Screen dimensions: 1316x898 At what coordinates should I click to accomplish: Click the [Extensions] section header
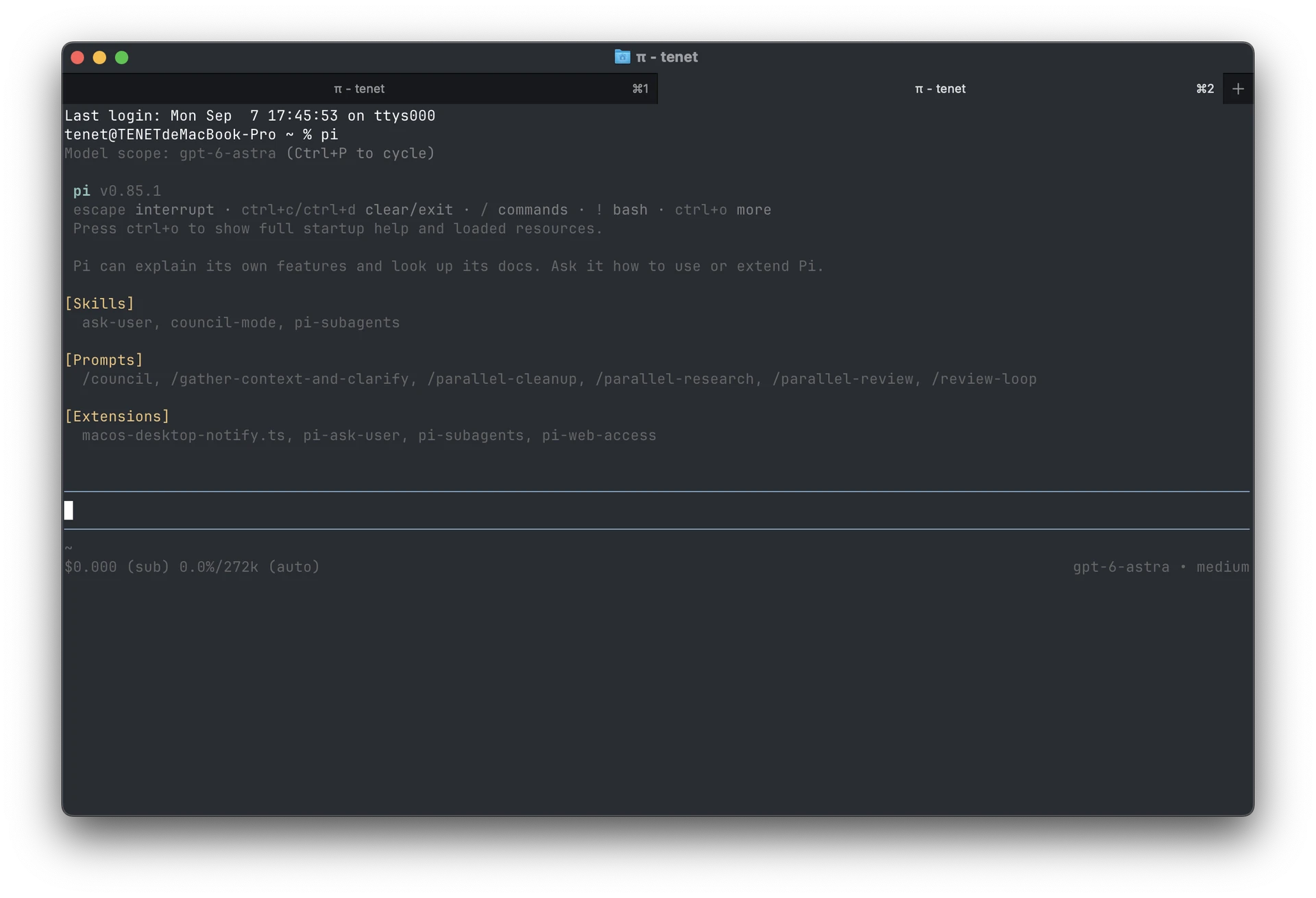click(117, 416)
